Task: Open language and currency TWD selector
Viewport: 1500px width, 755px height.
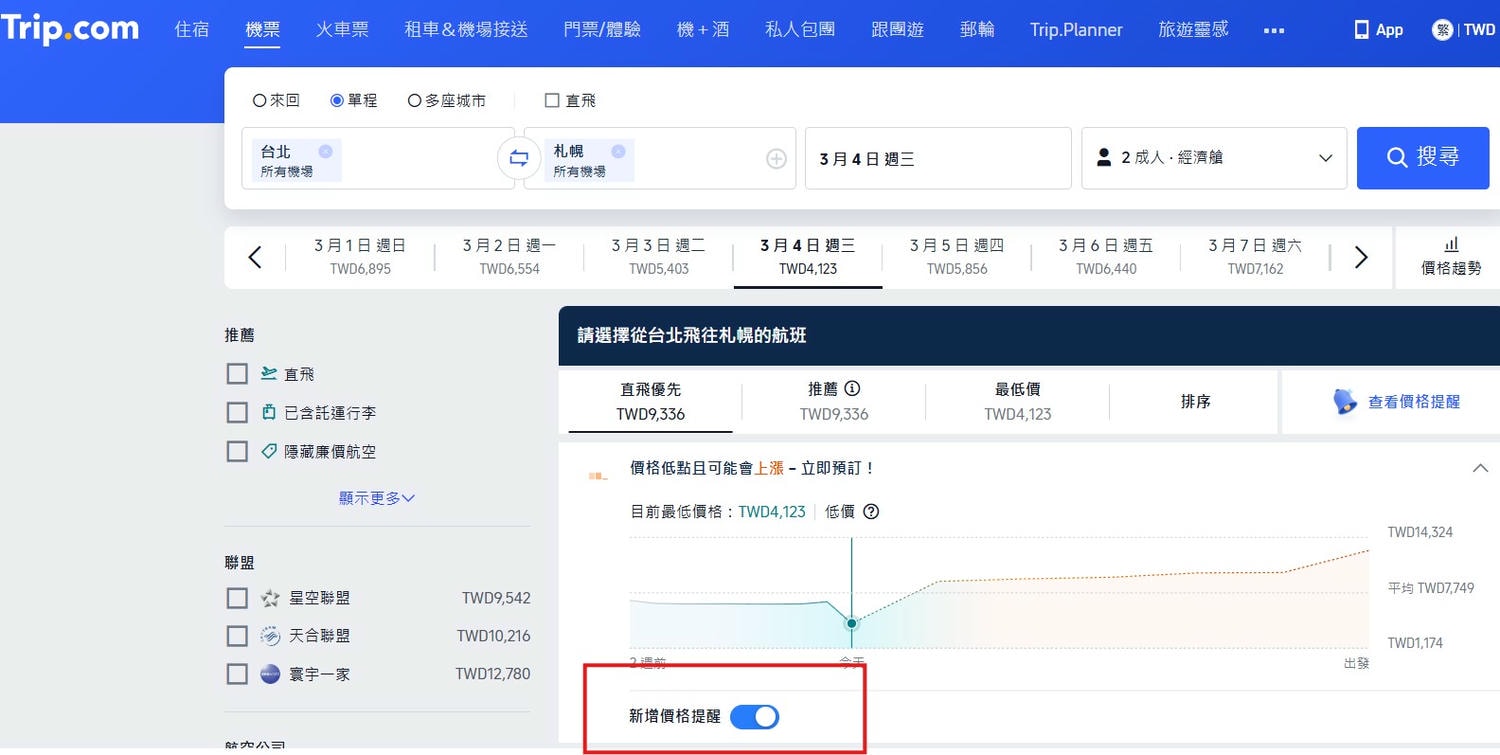Action: pos(1464,30)
